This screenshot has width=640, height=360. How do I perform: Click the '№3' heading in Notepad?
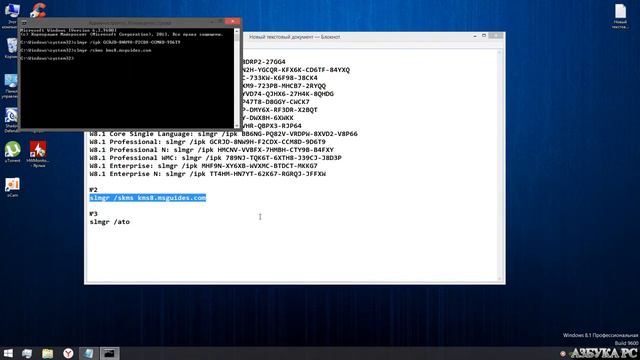(x=93, y=214)
